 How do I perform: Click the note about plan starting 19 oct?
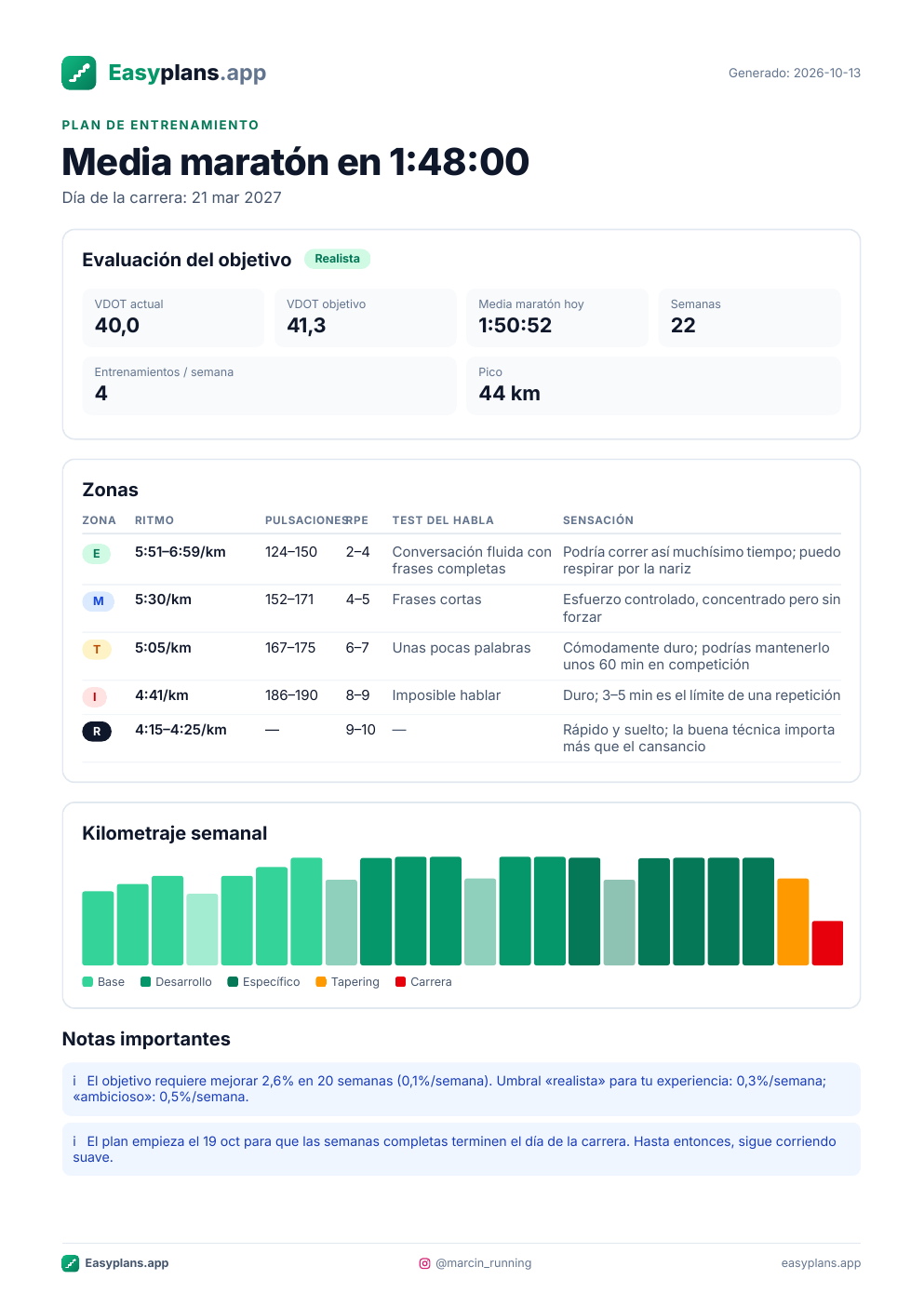point(462,1150)
